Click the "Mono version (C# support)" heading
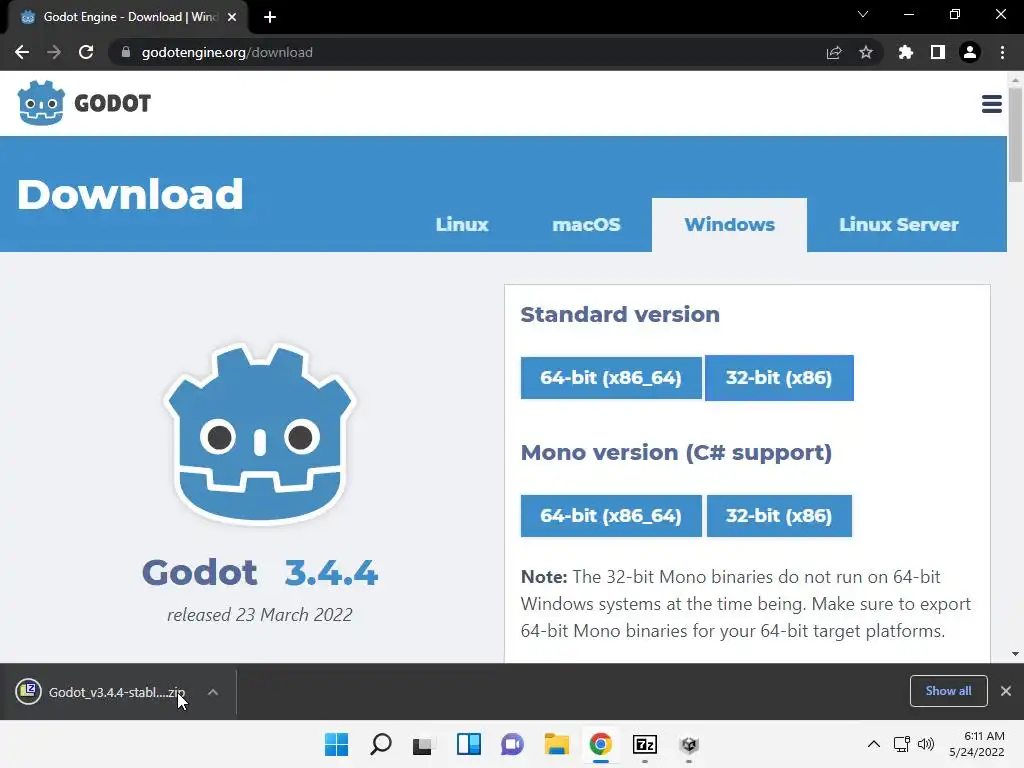Viewport: 1024px width, 768px height. 676,453
